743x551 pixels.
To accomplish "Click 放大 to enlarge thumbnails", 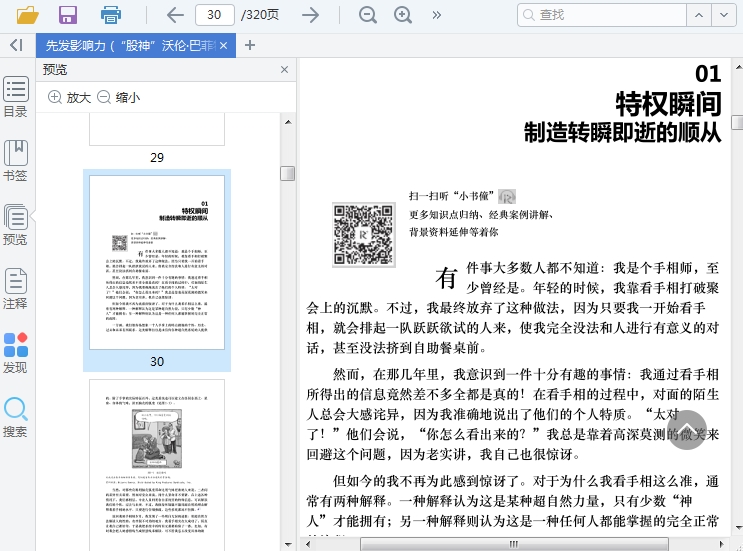I will tap(69, 97).
